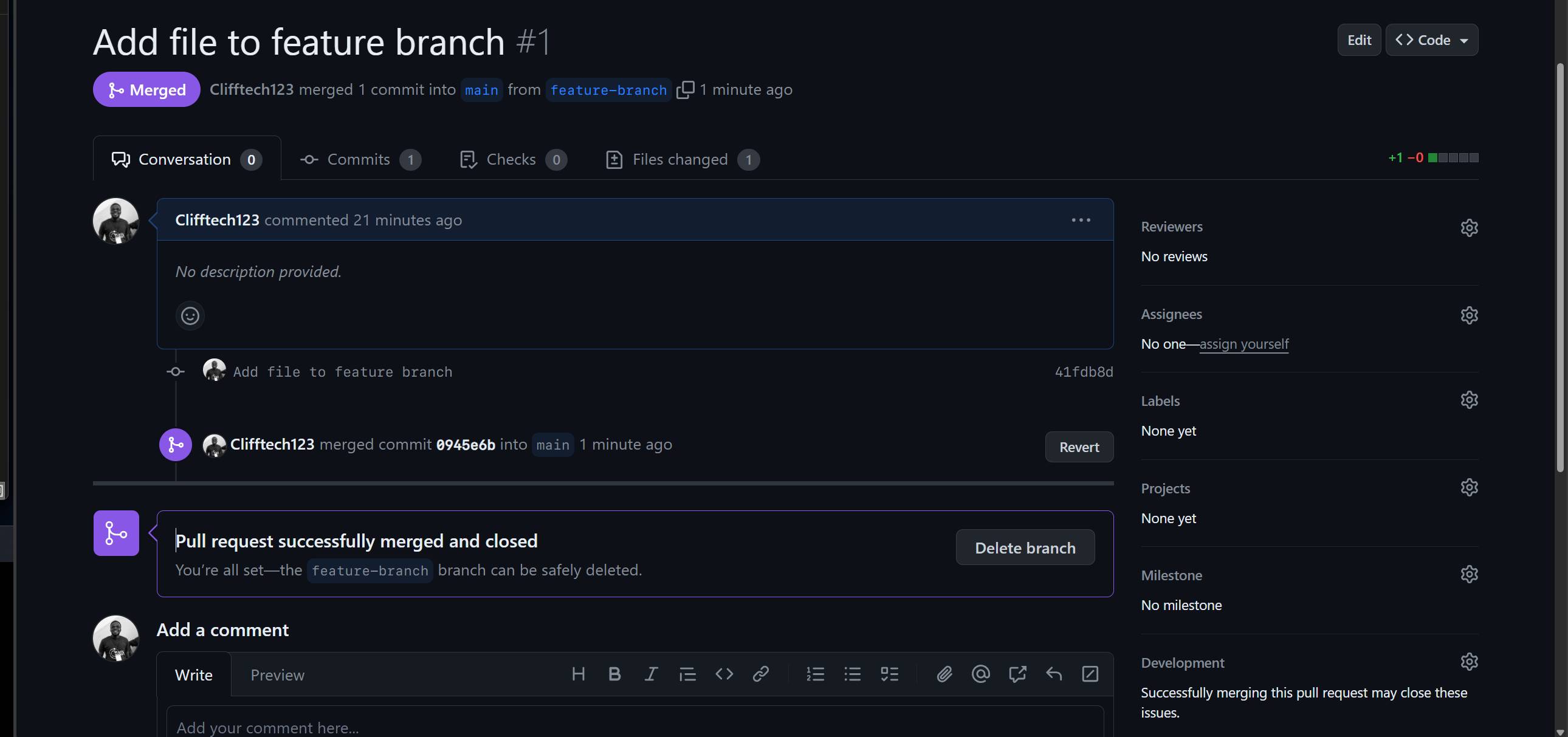Insert a numbered list

(815, 674)
